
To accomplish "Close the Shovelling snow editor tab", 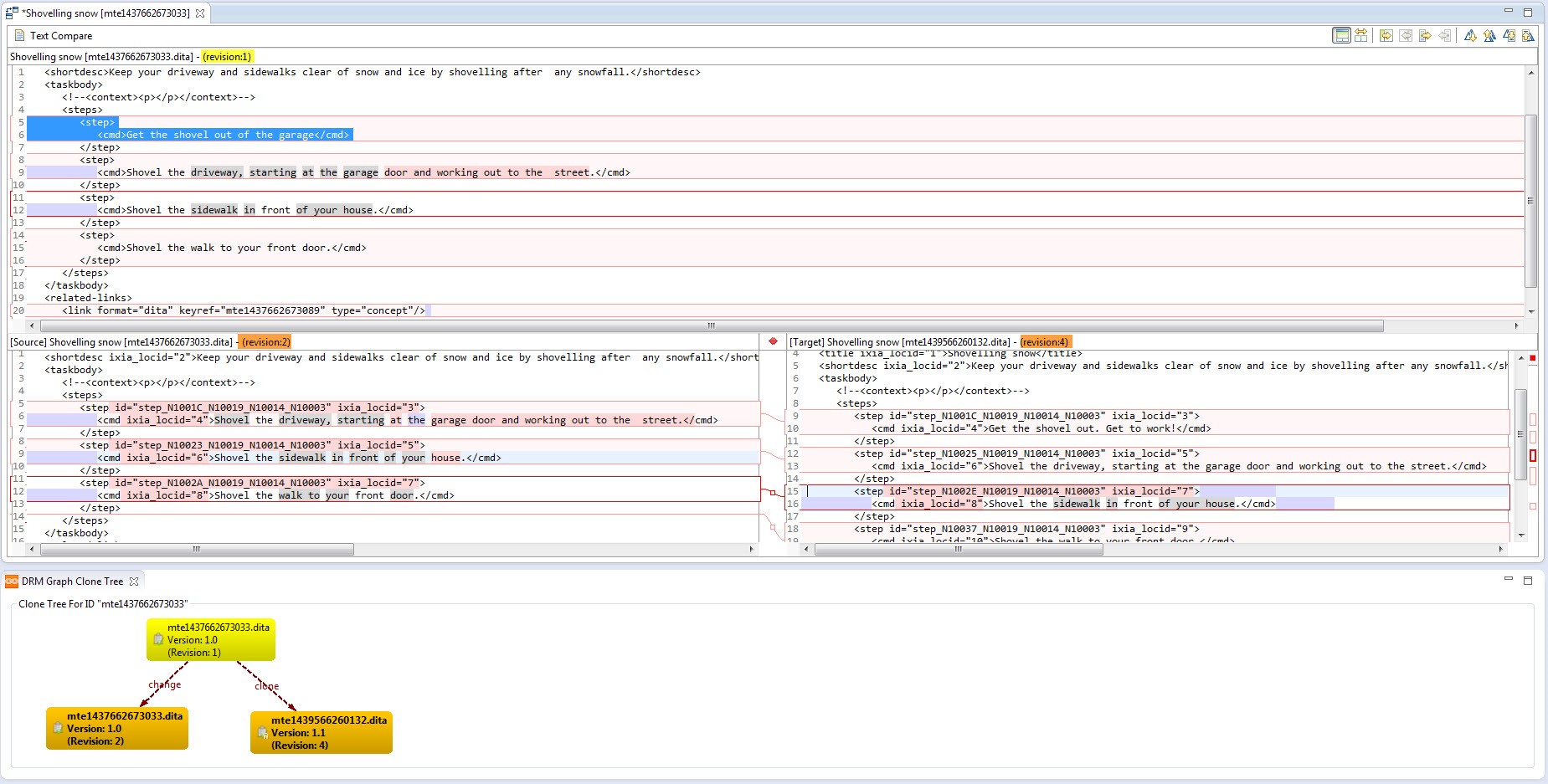I will (x=200, y=13).
